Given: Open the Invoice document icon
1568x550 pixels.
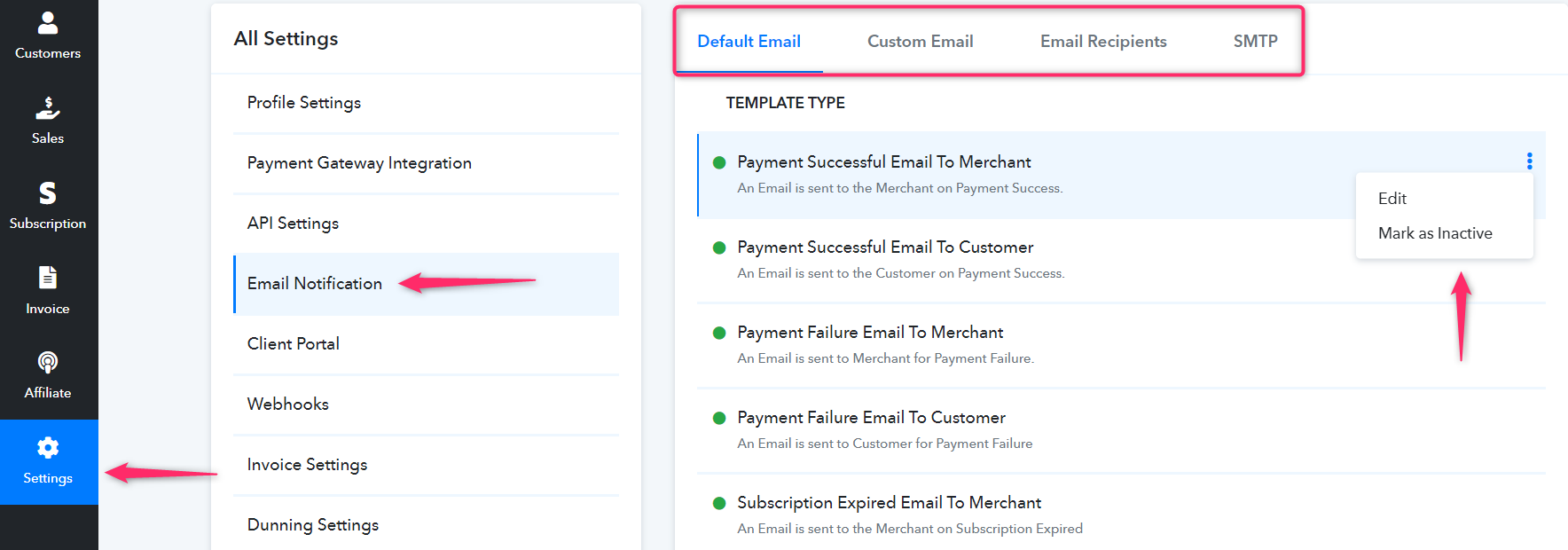Looking at the screenshot, I should tap(48, 278).
